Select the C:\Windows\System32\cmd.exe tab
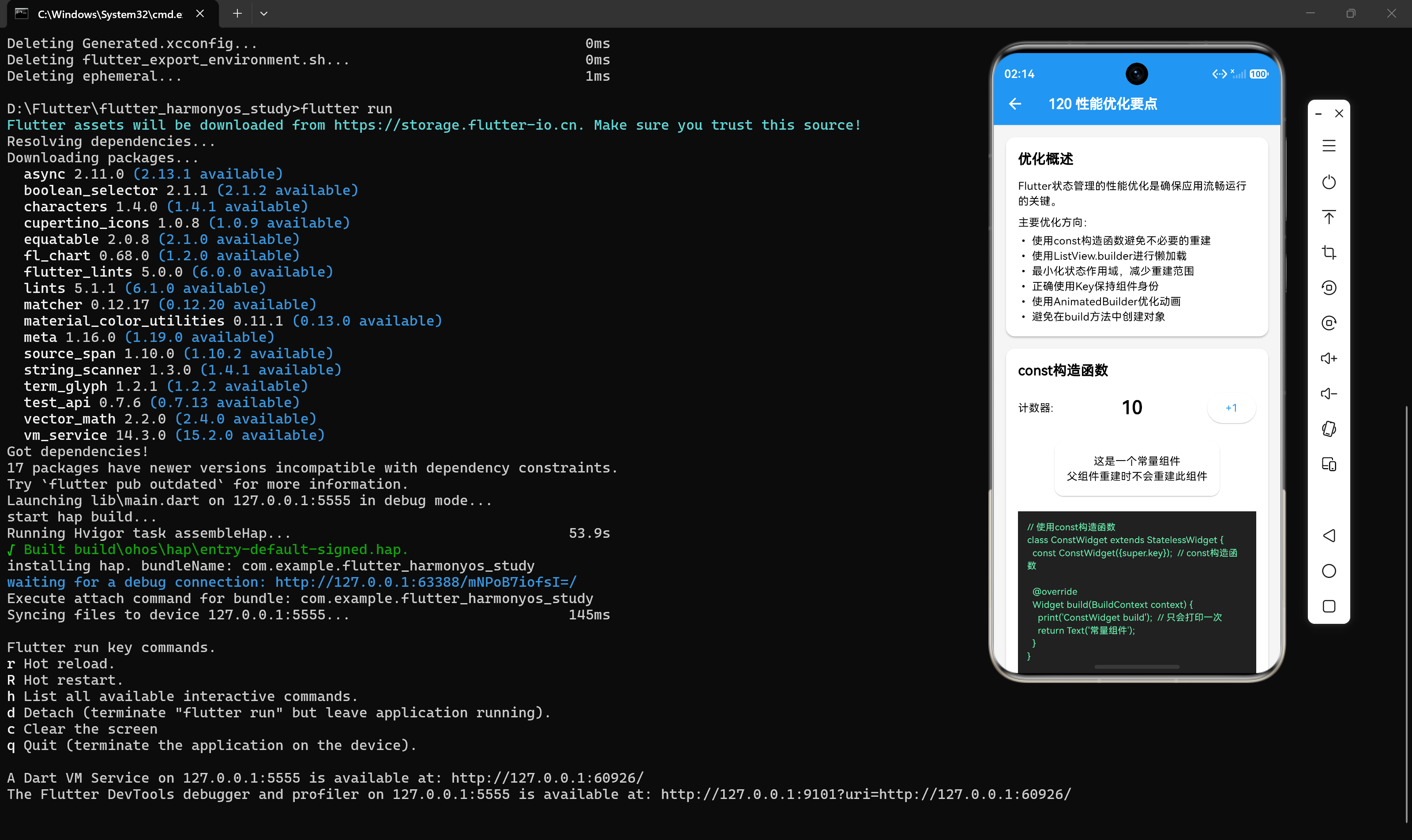Screen dimensions: 1412x840 pos(113,14)
